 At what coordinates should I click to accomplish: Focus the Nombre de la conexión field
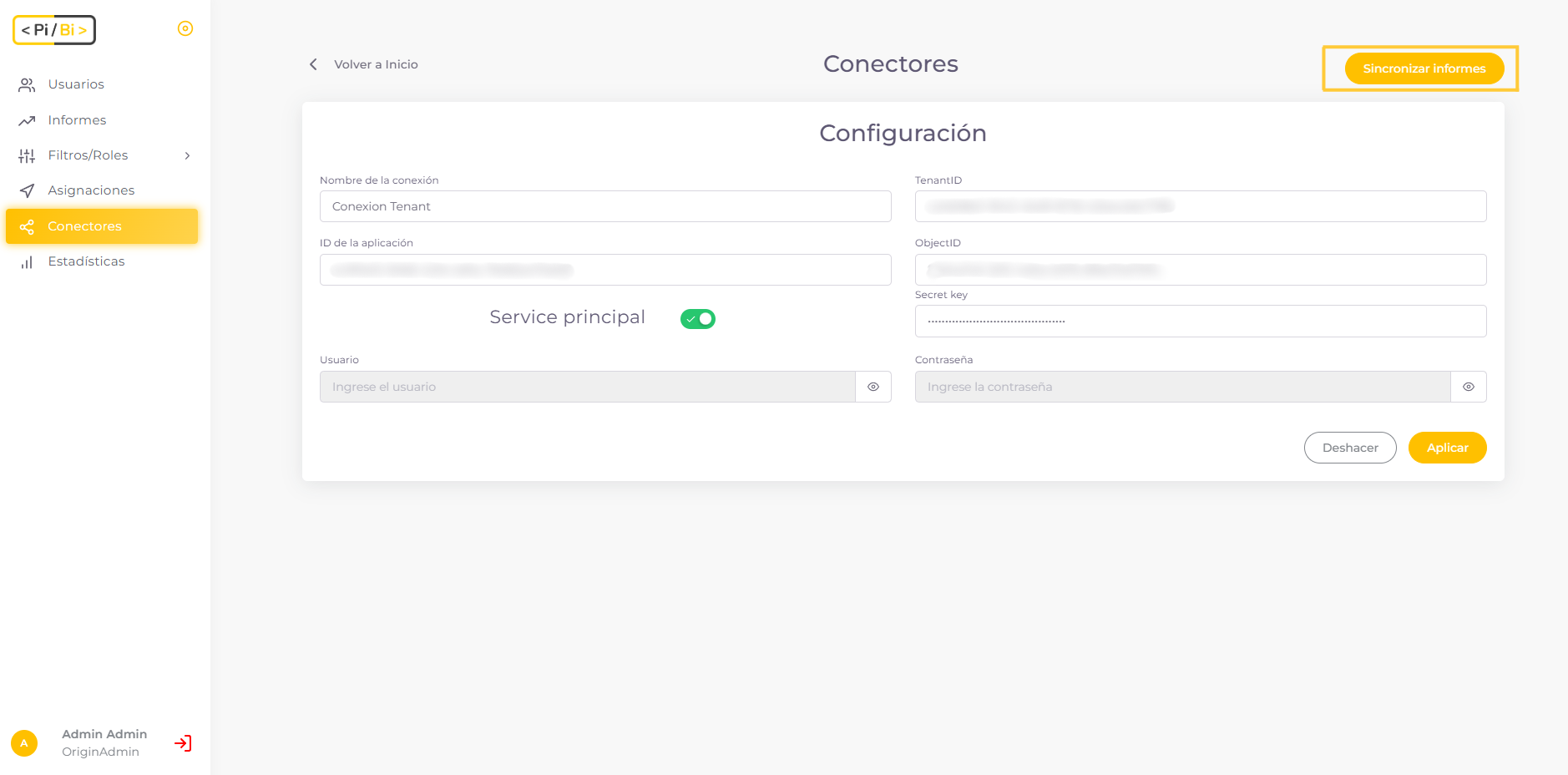pyautogui.click(x=605, y=206)
